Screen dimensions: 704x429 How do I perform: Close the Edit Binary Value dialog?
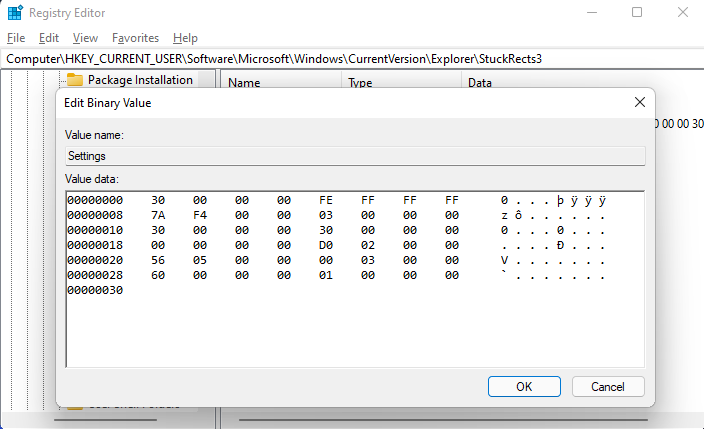pos(639,103)
